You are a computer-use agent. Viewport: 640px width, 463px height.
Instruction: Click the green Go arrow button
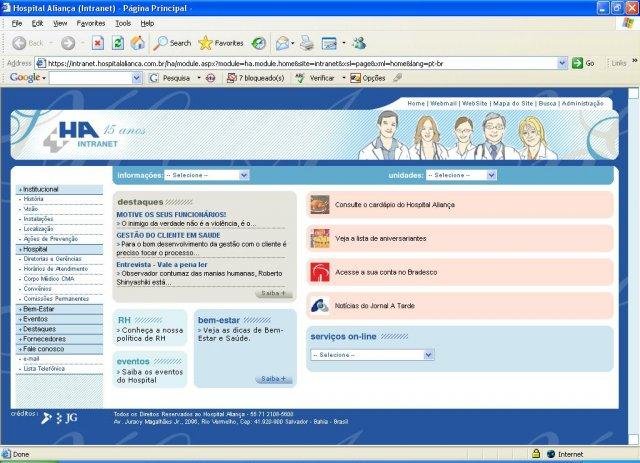coord(577,63)
